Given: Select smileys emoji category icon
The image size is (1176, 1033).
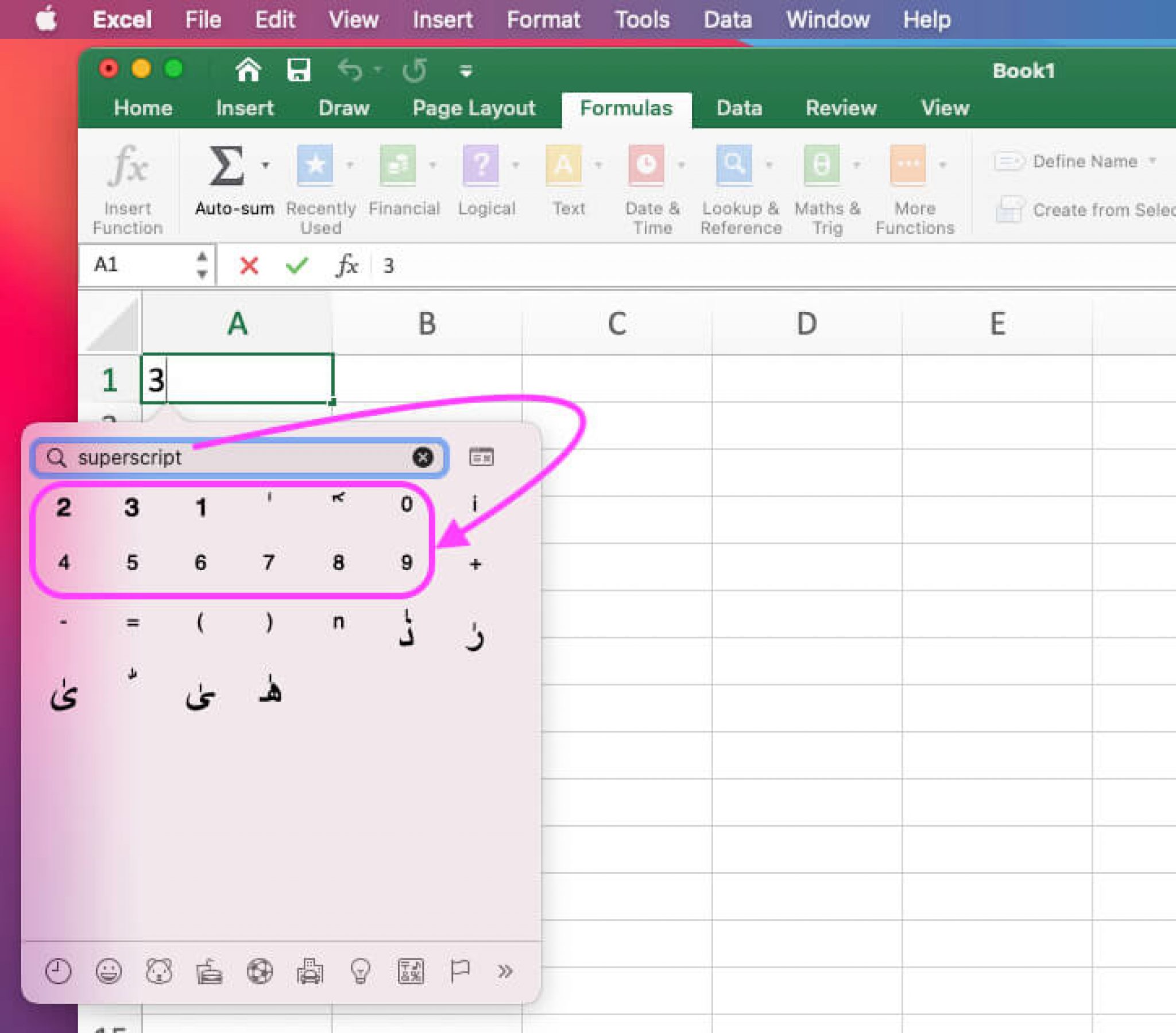Looking at the screenshot, I should (x=108, y=972).
